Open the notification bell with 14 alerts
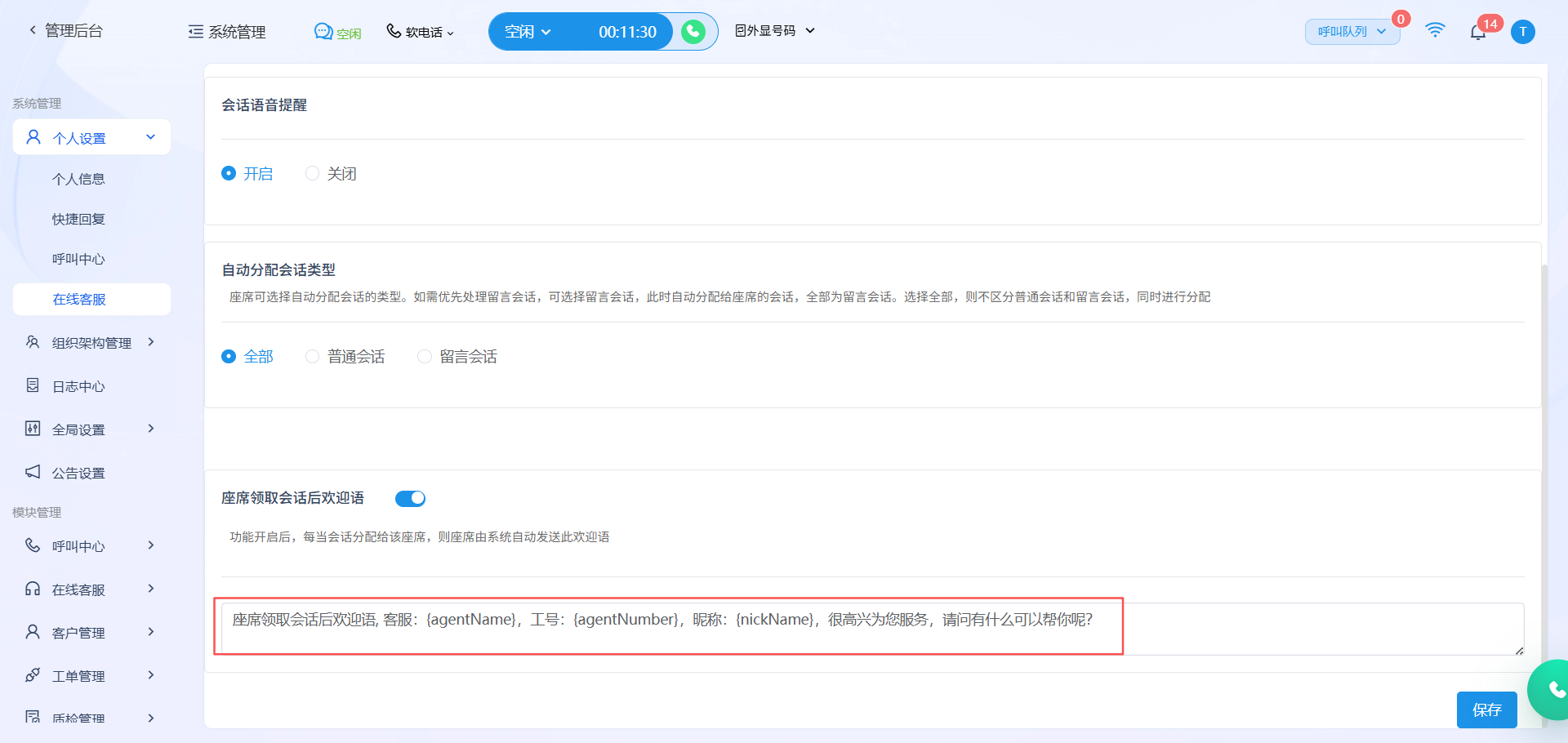 tap(1477, 32)
